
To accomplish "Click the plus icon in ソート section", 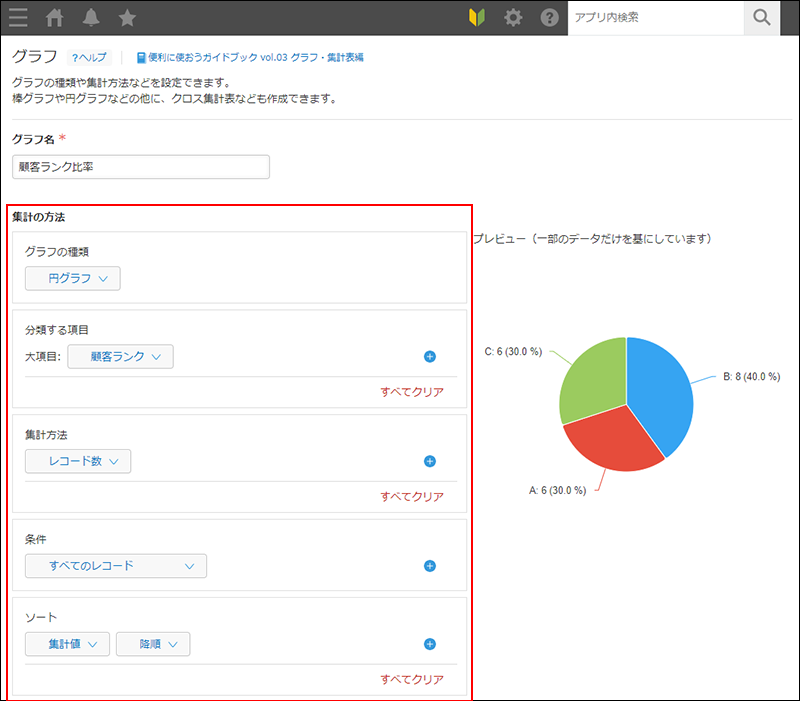I will [x=430, y=644].
